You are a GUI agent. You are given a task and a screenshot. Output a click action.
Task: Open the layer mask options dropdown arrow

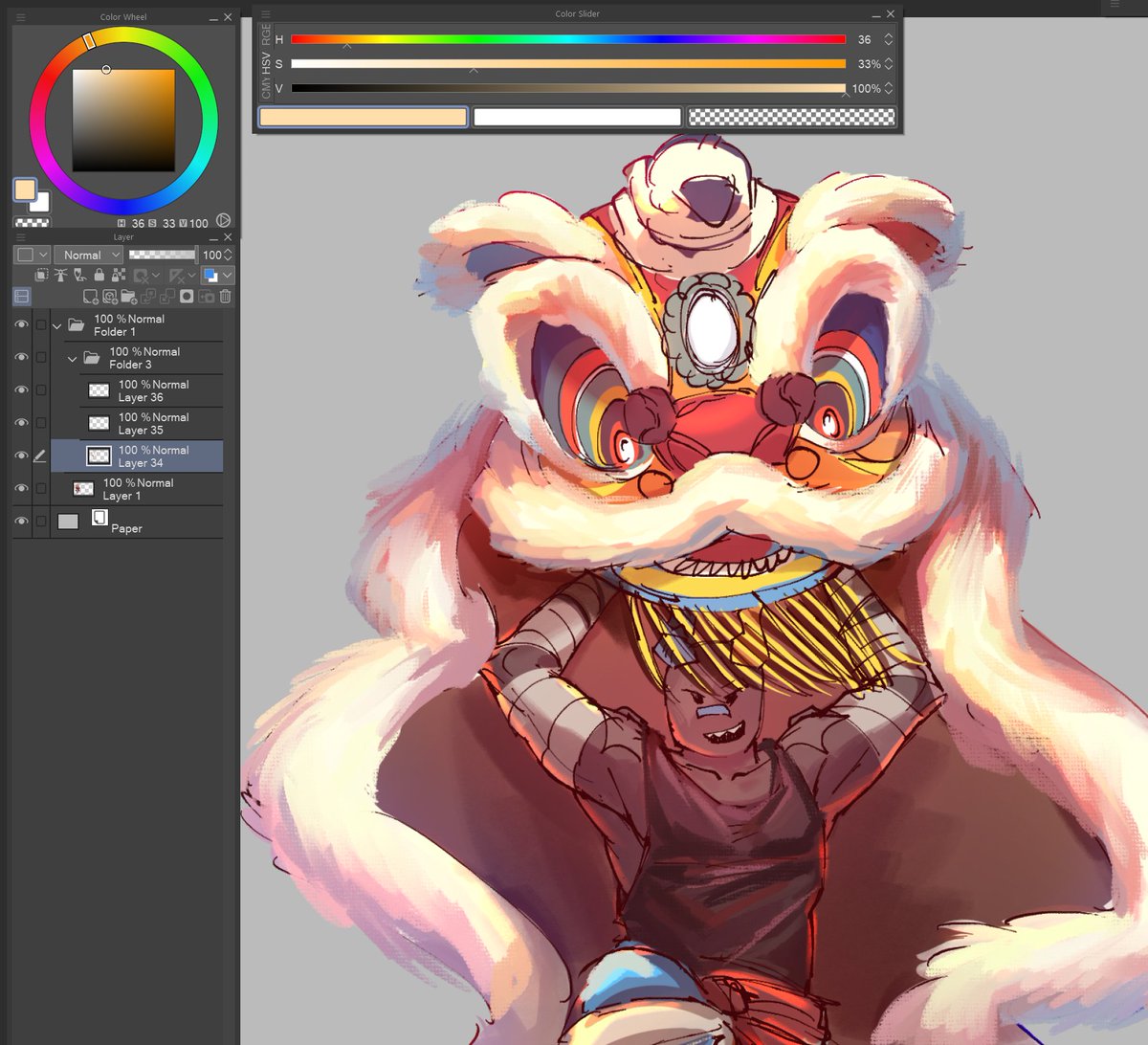156,276
